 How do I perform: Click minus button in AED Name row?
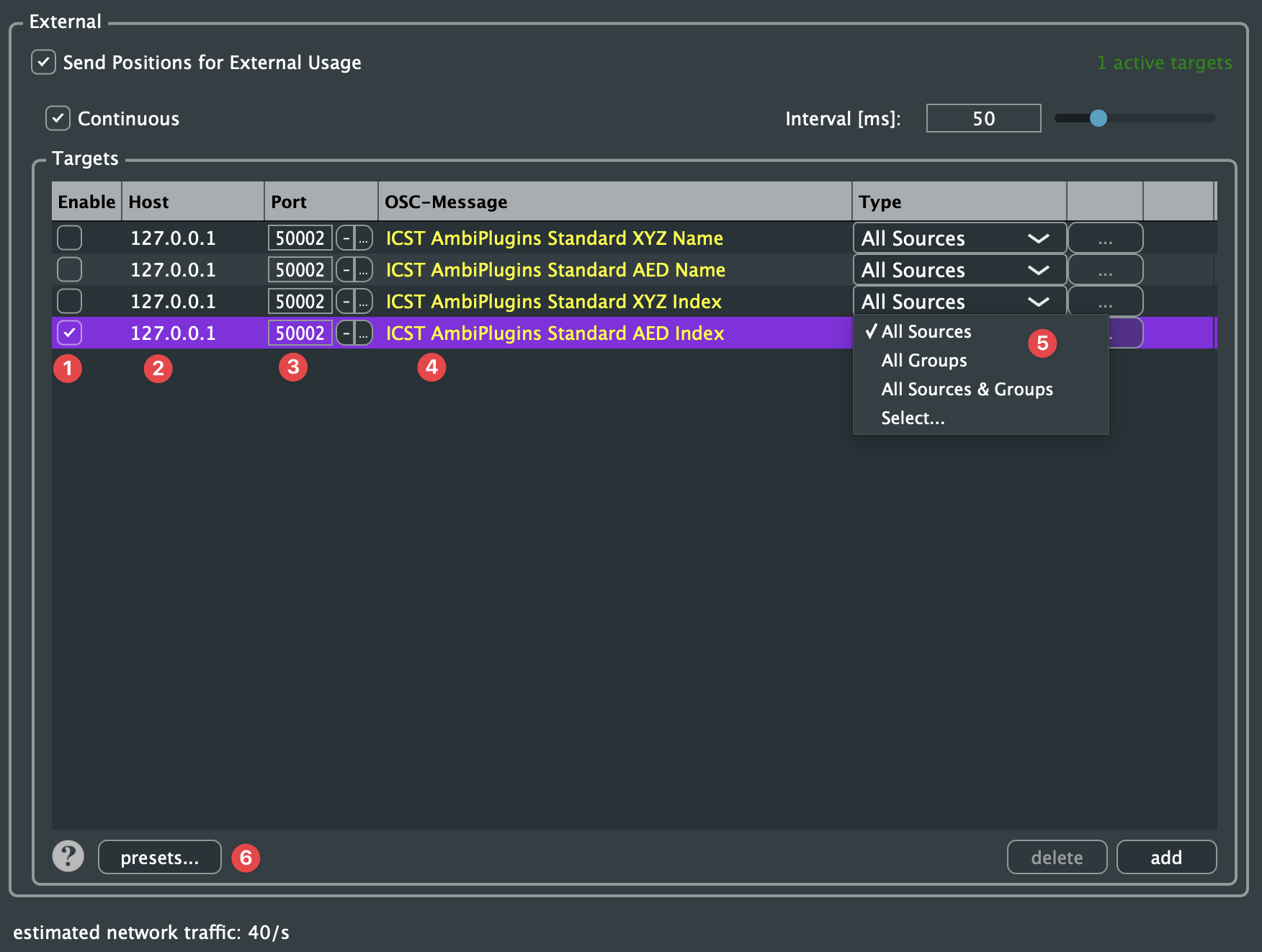pos(346,269)
